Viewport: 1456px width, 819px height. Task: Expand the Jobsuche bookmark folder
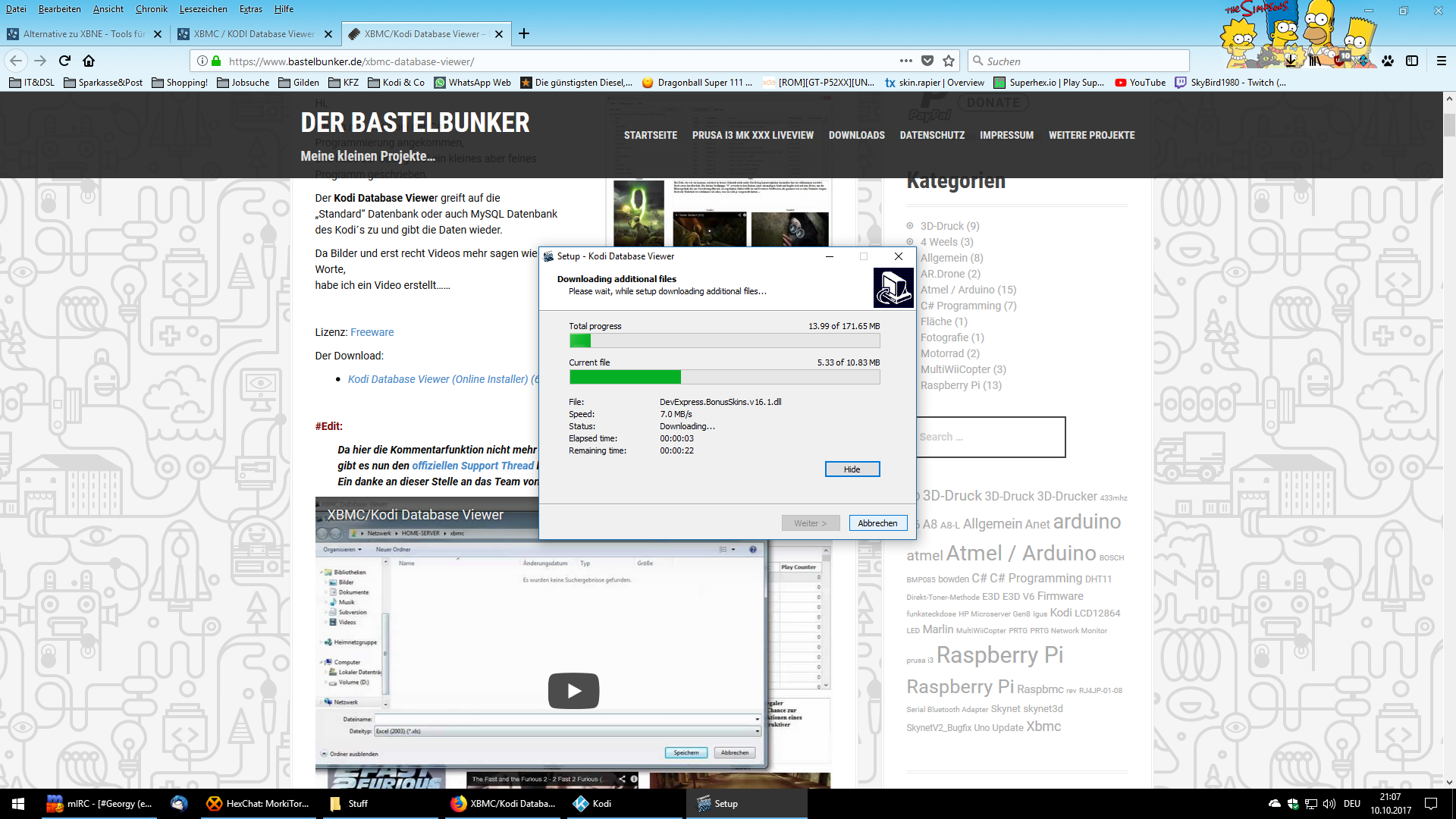click(243, 83)
